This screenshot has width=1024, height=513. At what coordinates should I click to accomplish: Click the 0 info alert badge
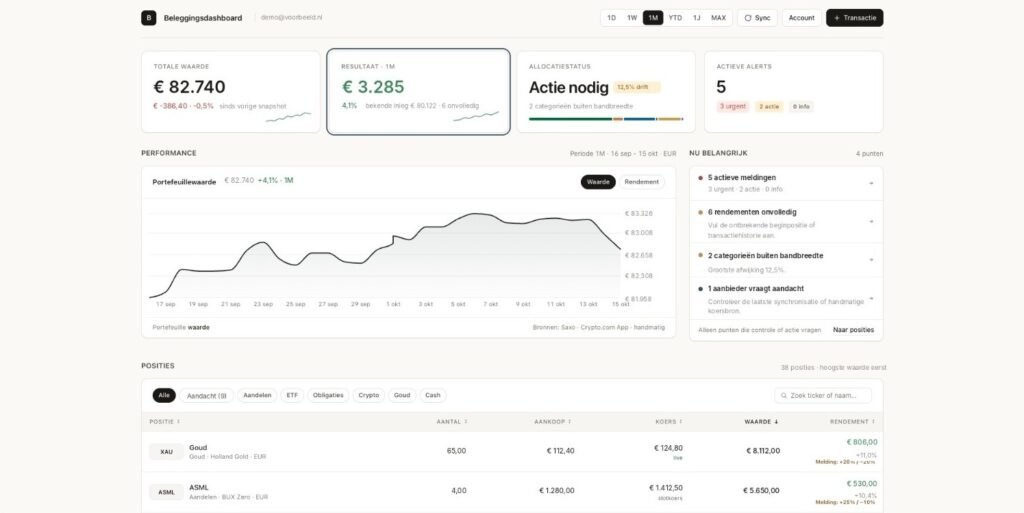tap(801, 106)
